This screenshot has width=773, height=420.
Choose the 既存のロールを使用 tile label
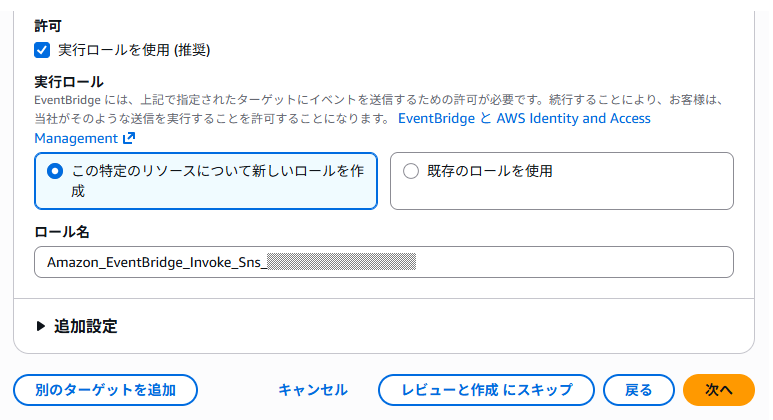point(490,171)
